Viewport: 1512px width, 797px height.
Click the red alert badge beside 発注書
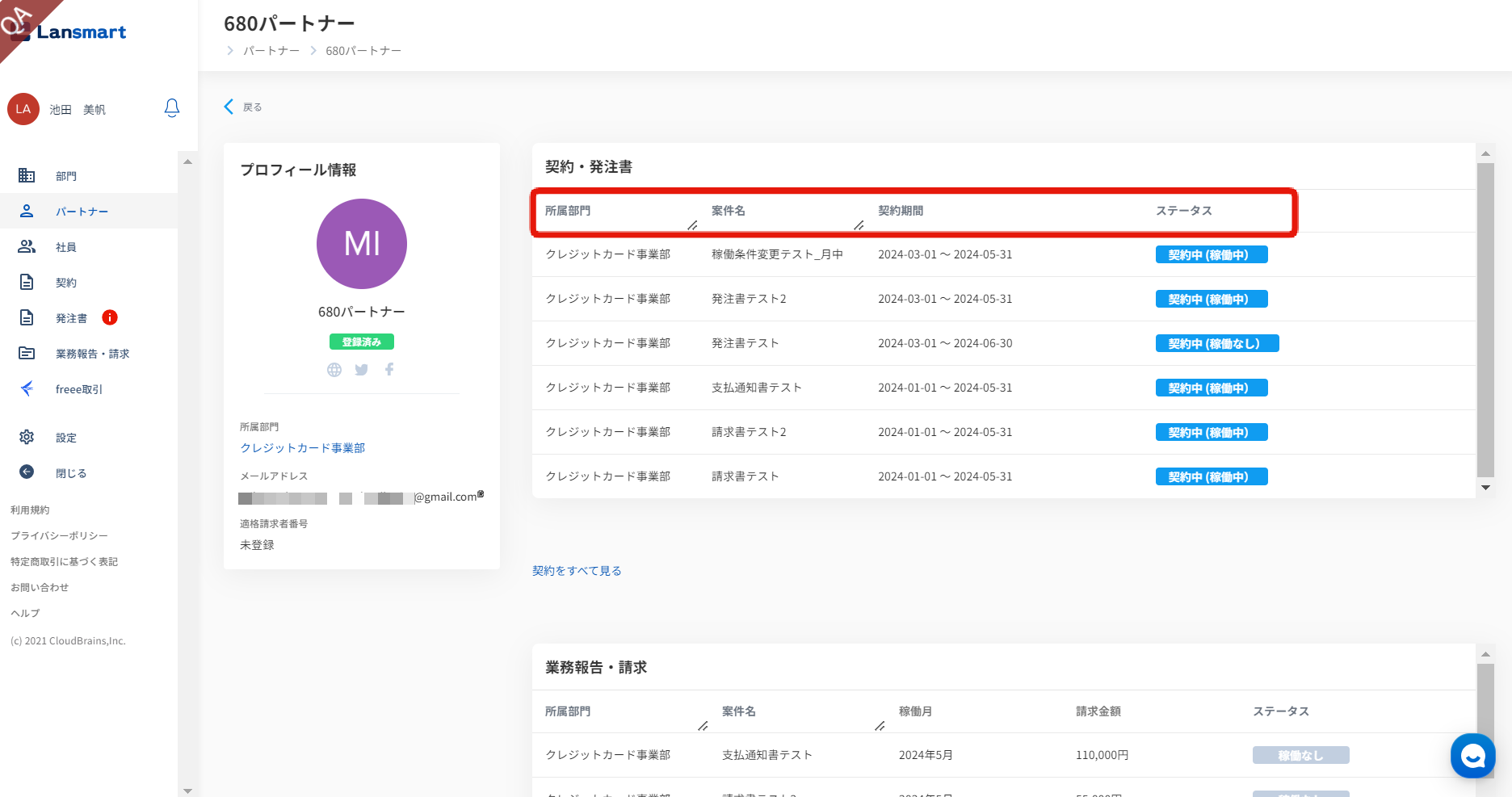pos(110,317)
